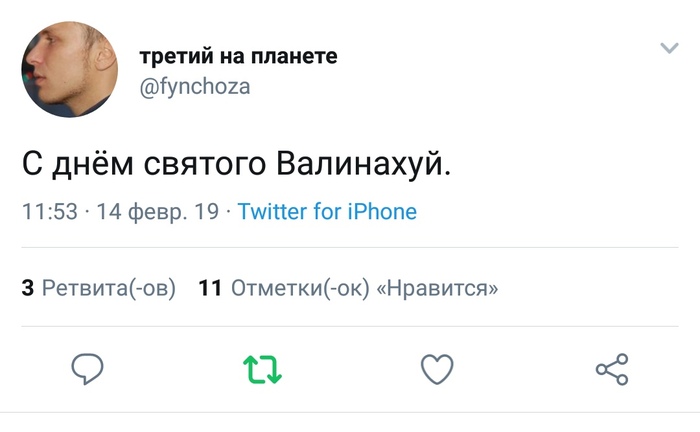This screenshot has width=700, height=432.
Task: Click the 11:53 timestamp
Action: click(49, 212)
